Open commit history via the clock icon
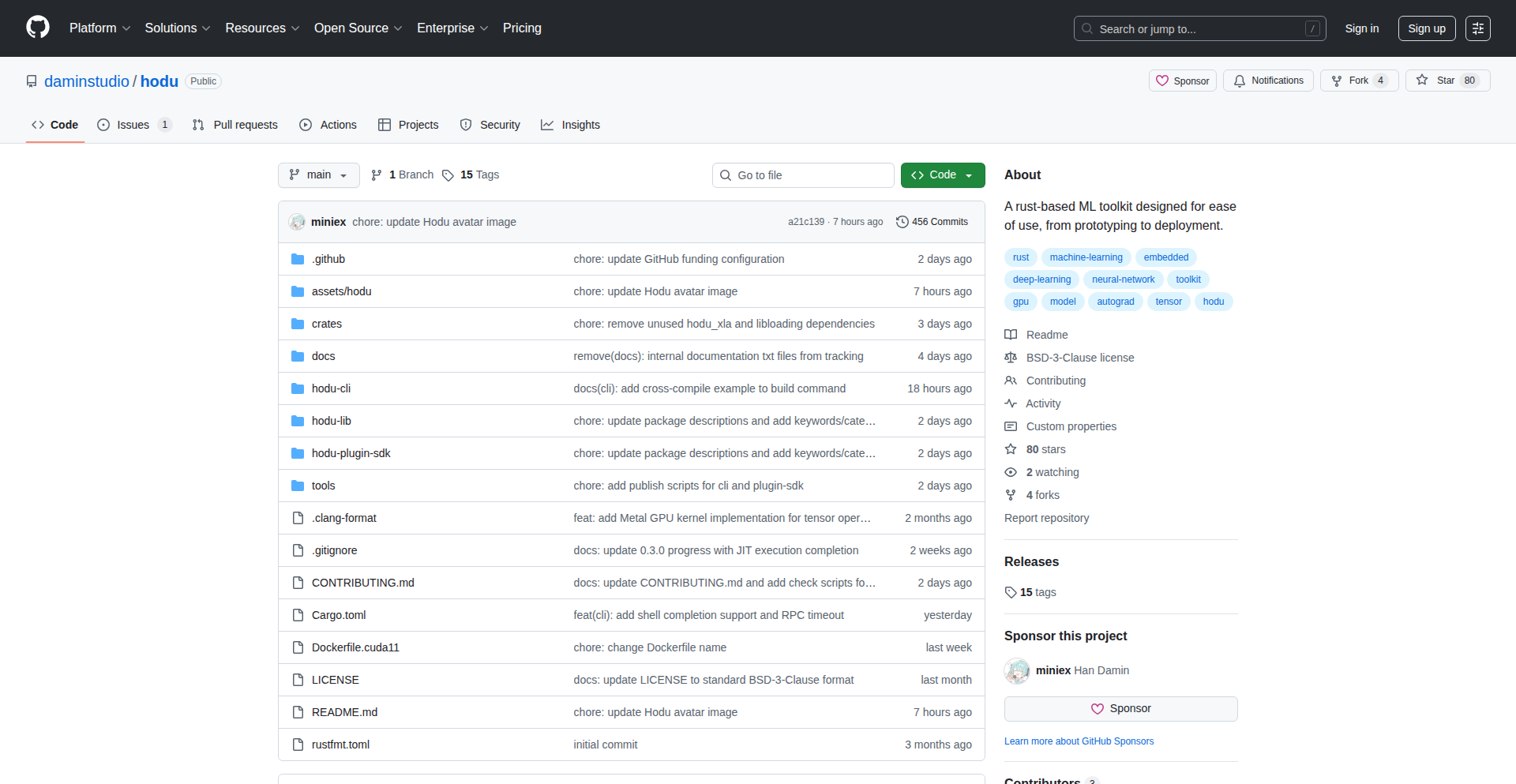 coord(902,222)
